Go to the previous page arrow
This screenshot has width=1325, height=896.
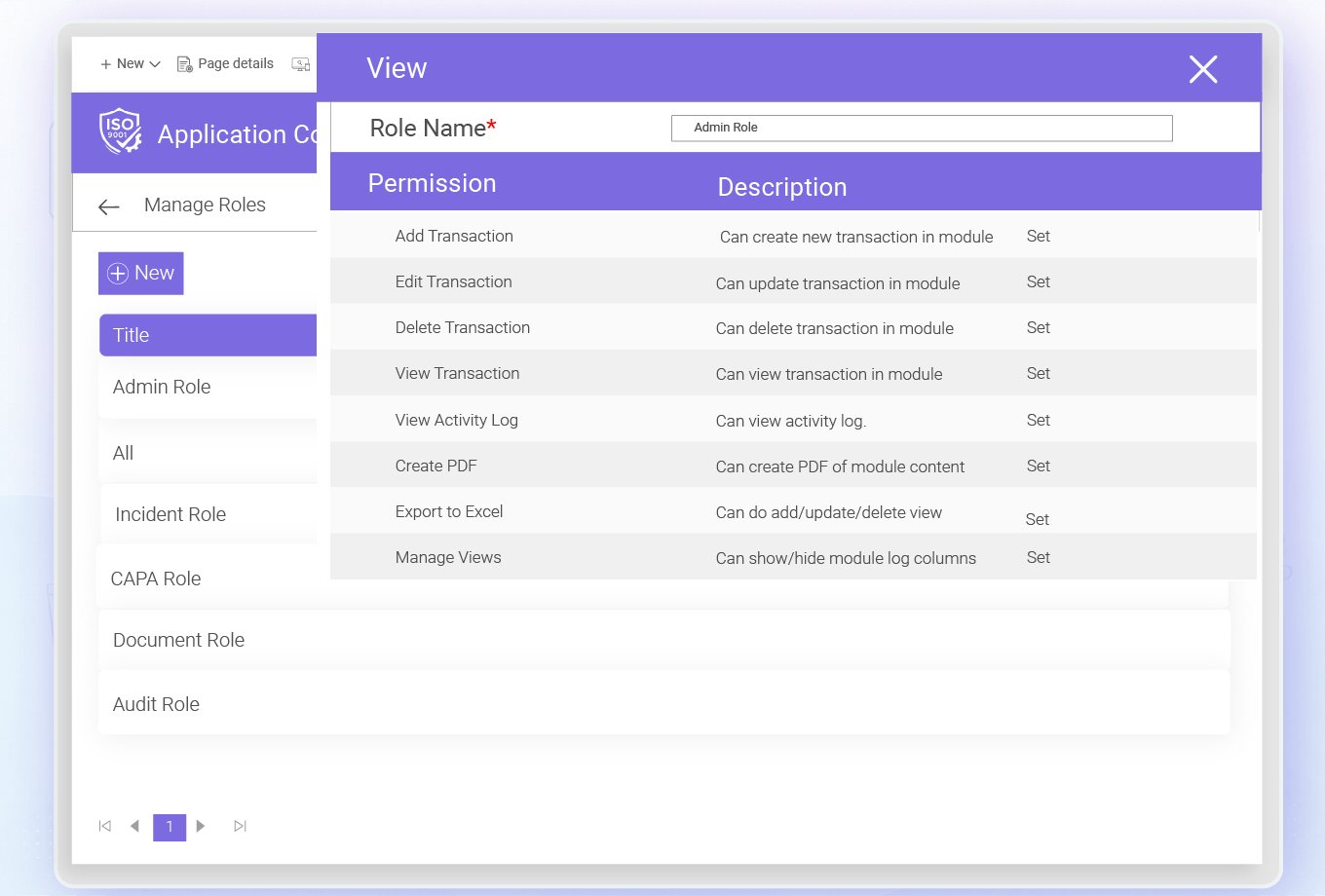[135, 826]
